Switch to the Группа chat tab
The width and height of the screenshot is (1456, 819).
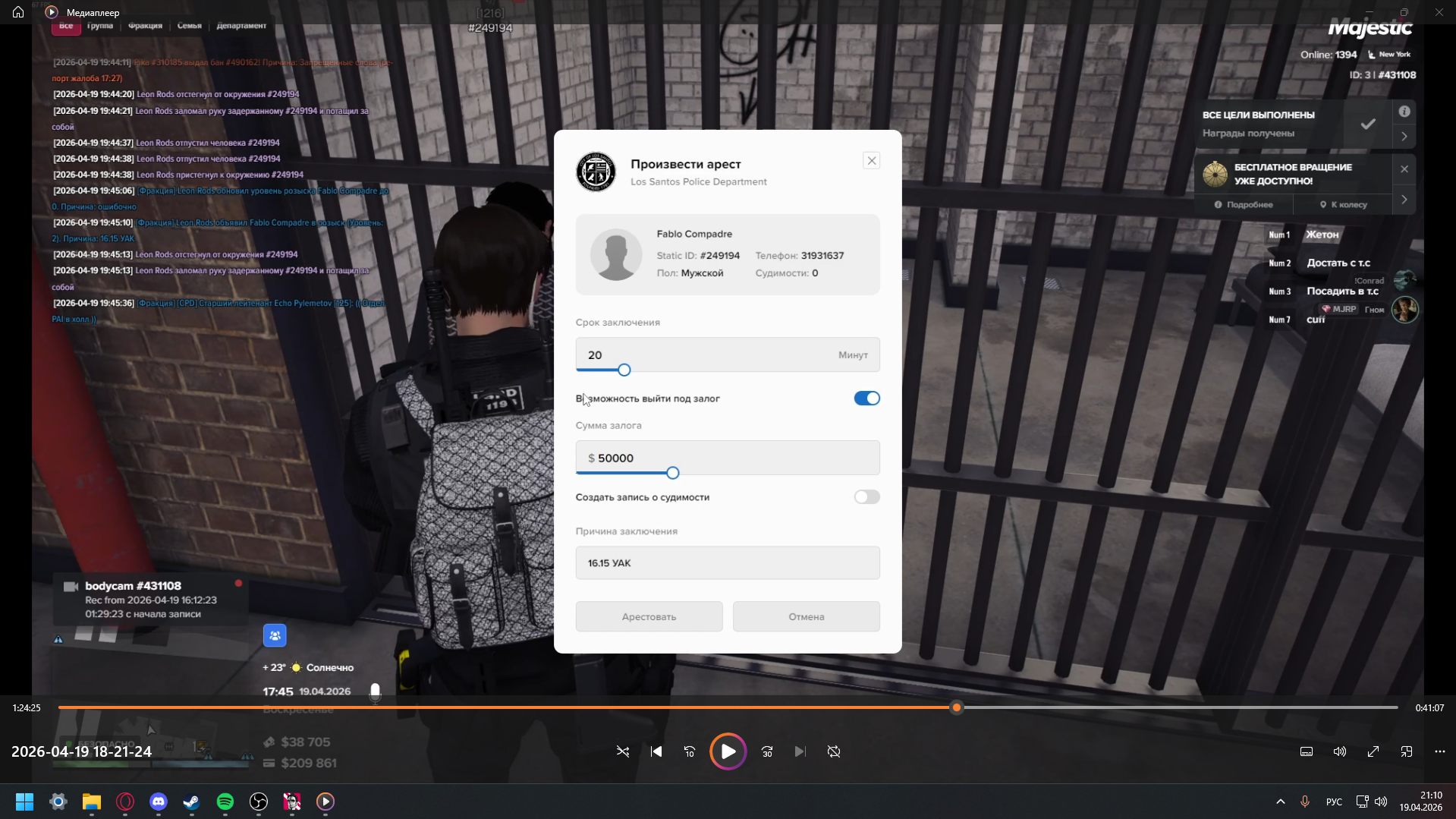[99, 26]
